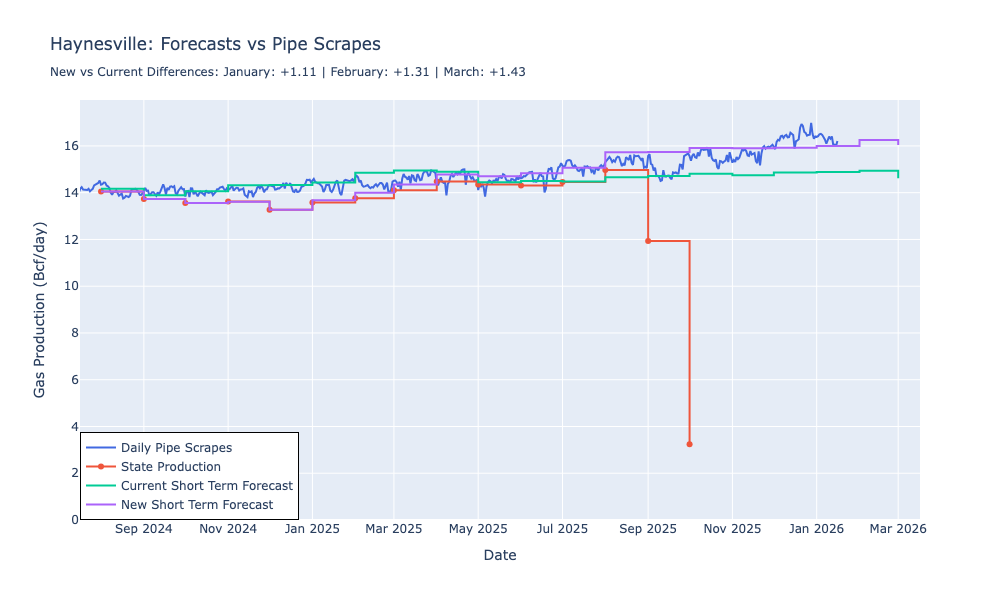Click the 'Date' x-axis title
This screenshot has height=600, width=1000.
[499, 555]
